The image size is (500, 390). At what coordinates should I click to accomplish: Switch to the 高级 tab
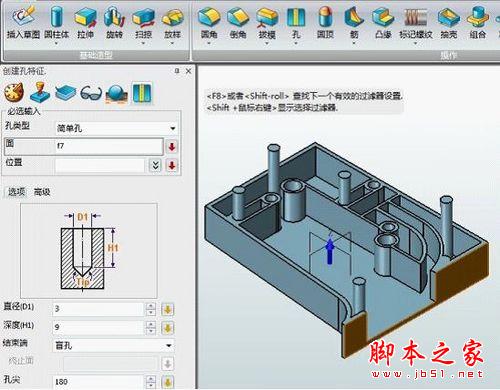pyautogui.click(x=42, y=192)
